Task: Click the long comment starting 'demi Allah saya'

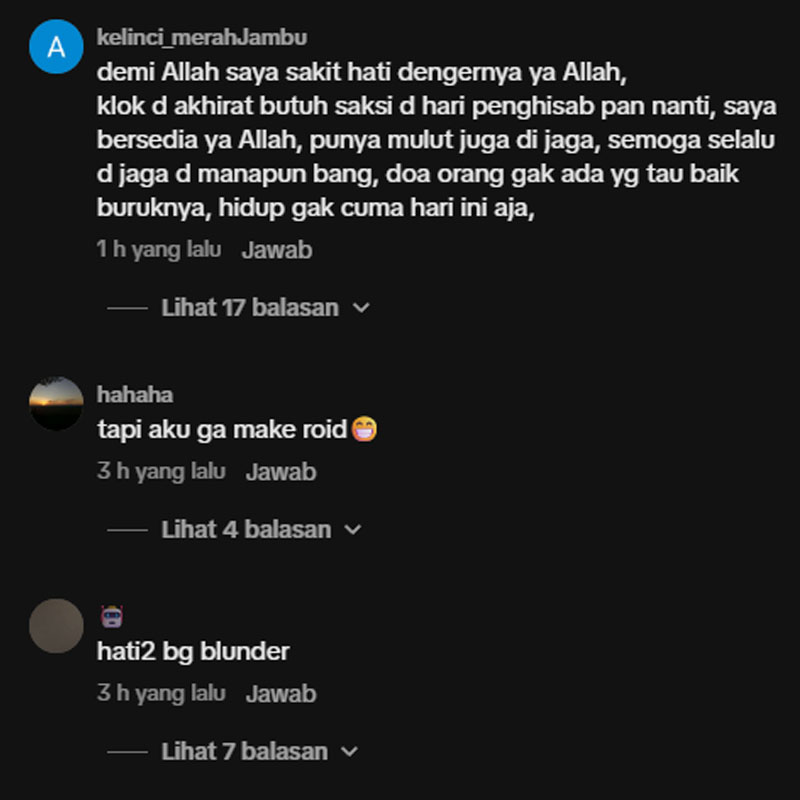Action: coord(437,140)
